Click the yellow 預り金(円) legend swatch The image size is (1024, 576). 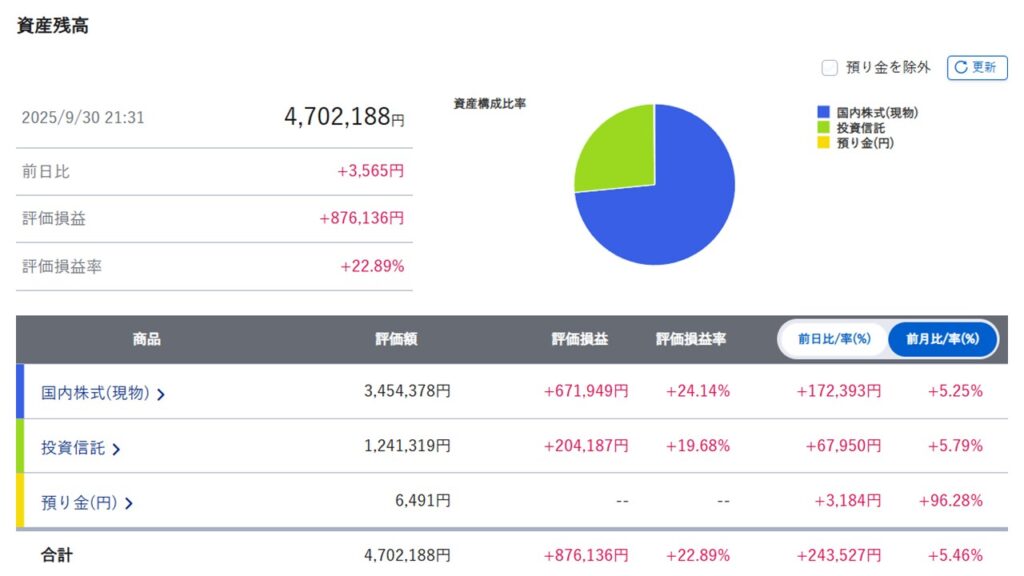823,143
